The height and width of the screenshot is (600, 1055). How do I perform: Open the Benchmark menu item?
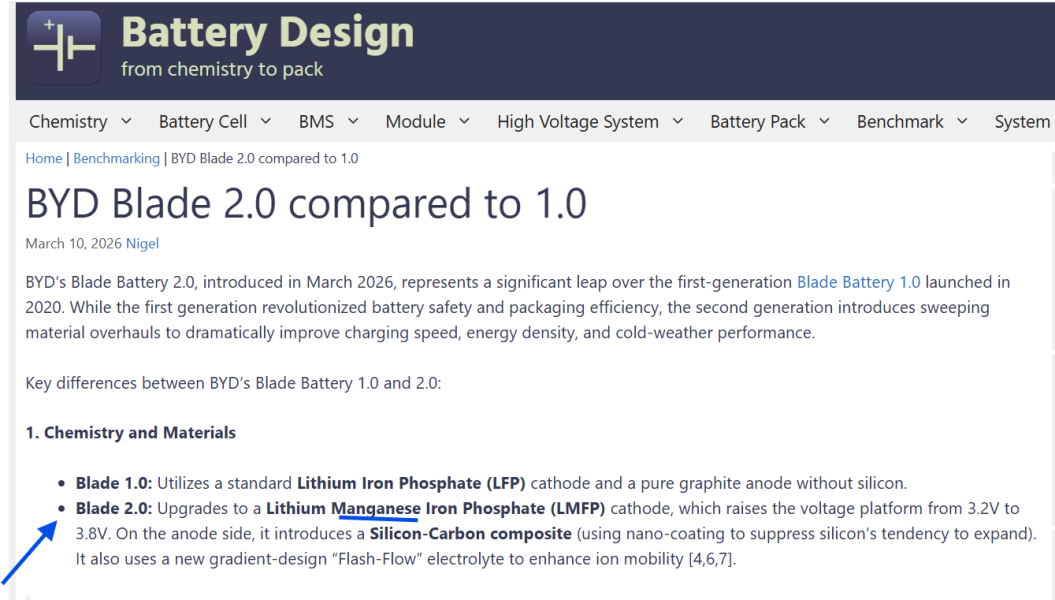(x=900, y=122)
